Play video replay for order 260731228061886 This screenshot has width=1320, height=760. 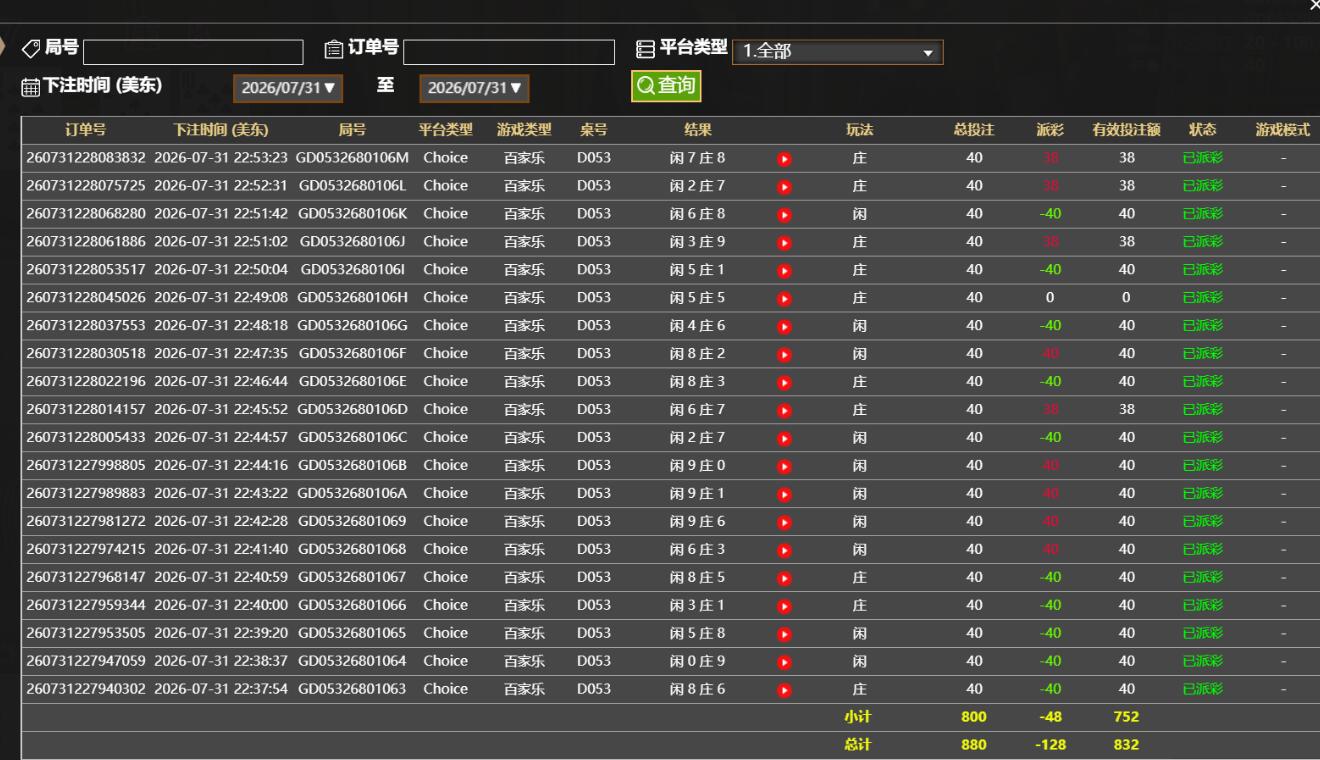(x=785, y=242)
